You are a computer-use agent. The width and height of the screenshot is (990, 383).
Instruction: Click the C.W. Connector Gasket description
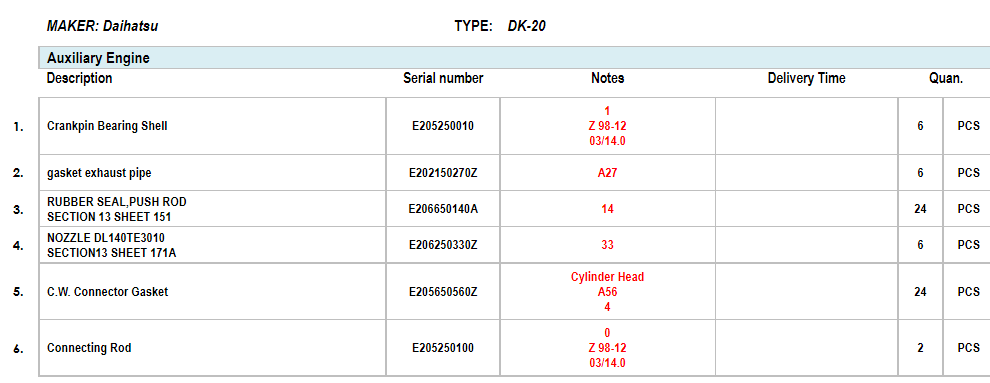[107, 292]
